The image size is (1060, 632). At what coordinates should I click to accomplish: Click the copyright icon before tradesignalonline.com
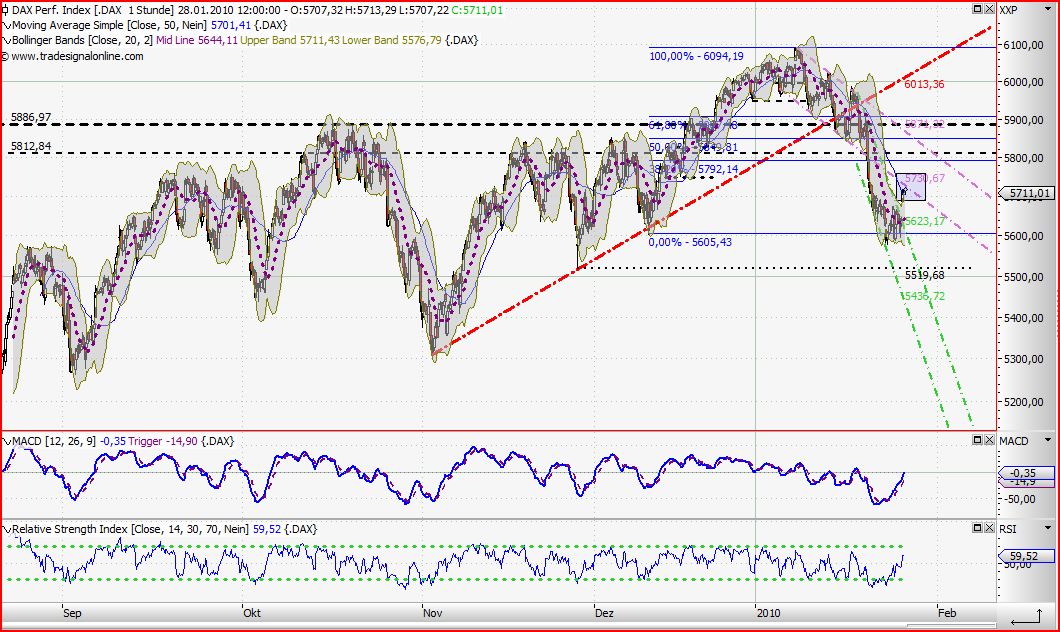point(6,56)
